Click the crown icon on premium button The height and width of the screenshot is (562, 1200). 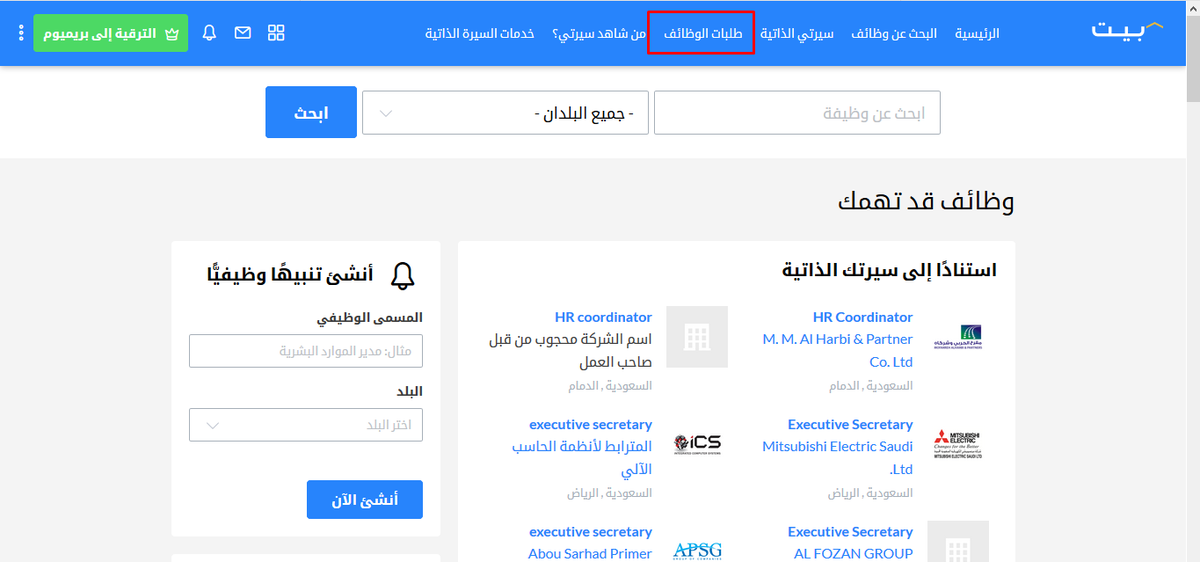(172, 33)
